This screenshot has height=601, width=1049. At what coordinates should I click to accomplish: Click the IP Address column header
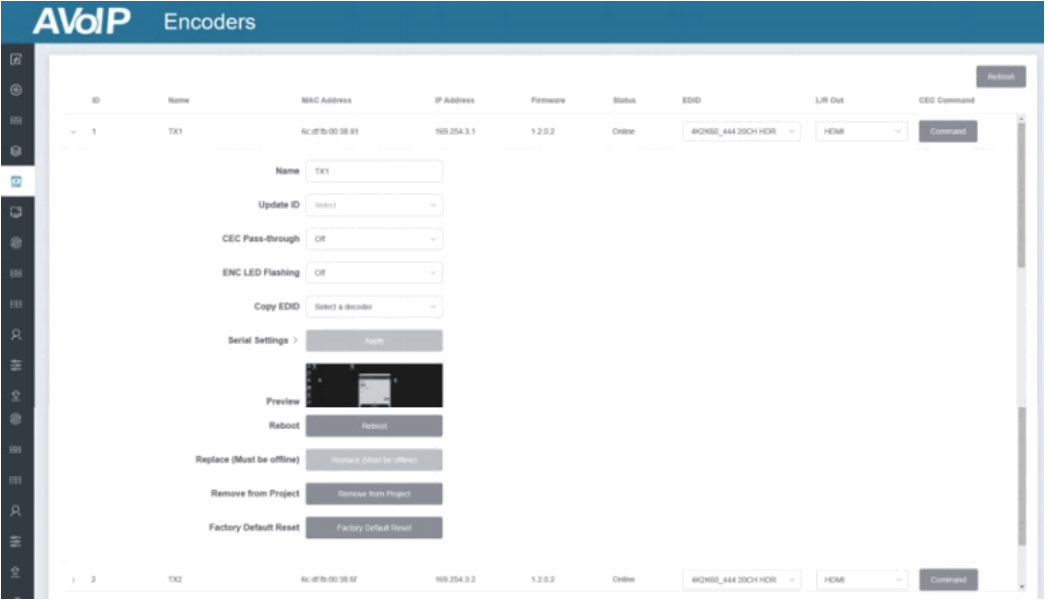455,100
